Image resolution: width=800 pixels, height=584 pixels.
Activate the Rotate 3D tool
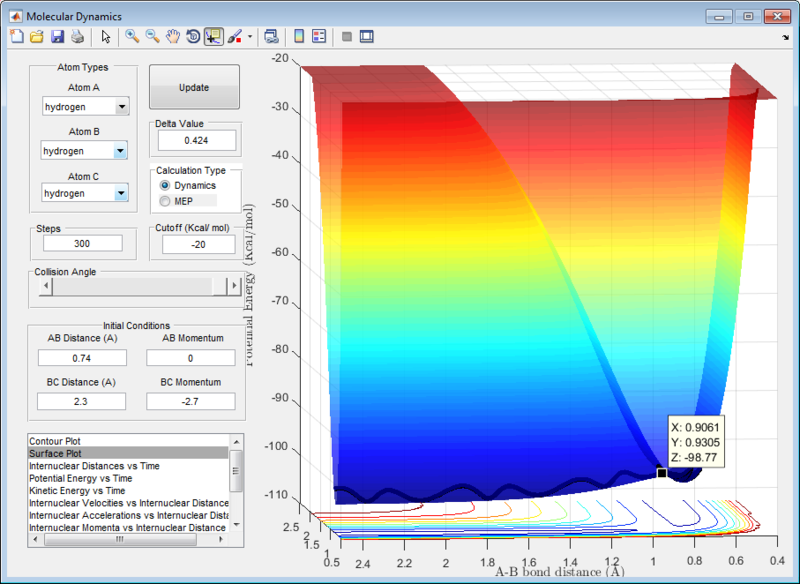click(193, 37)
